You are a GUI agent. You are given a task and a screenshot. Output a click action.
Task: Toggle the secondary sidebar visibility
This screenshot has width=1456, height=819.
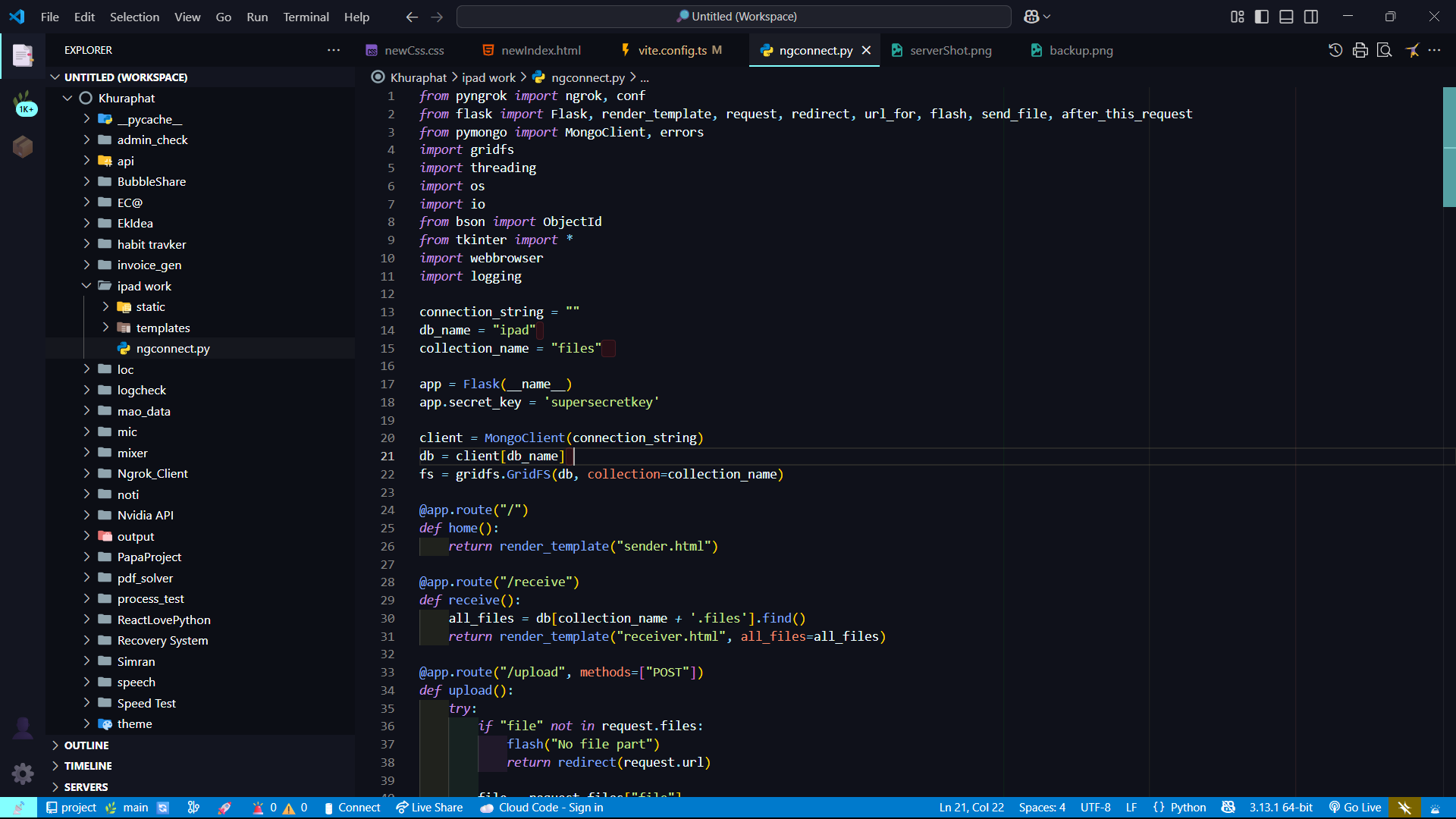point(1311,16)
